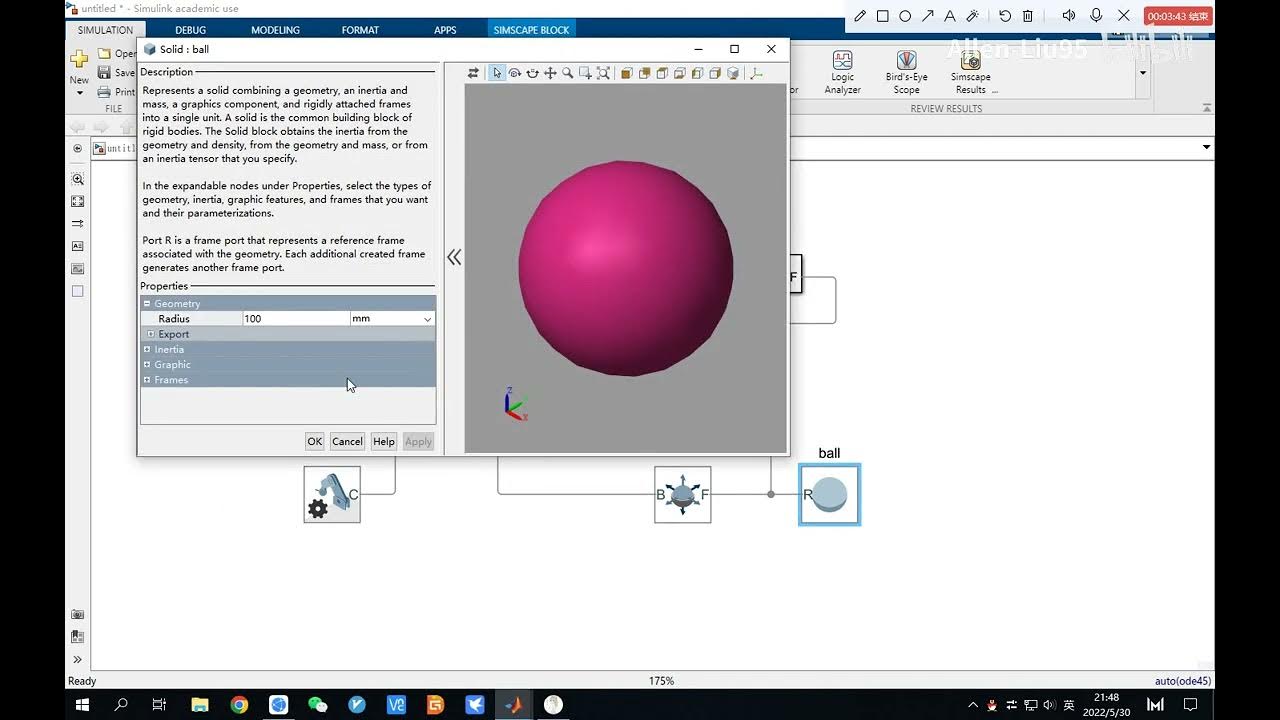Viewport: 1280px width, 720px height.
Task: Collapse the visualization pane with double chevron
Action: click(454, 257)
